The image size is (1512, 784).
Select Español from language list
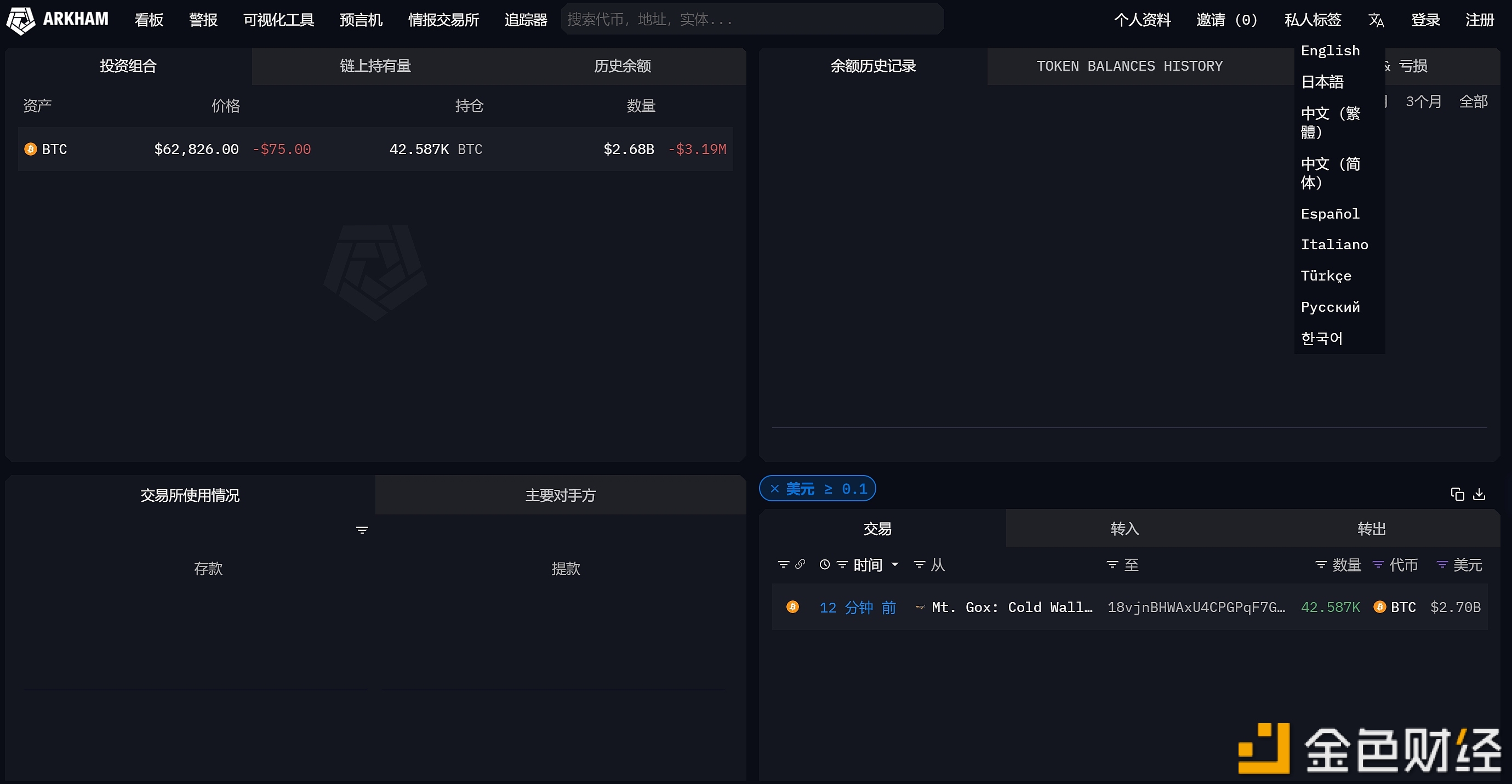pos(1330,214)
